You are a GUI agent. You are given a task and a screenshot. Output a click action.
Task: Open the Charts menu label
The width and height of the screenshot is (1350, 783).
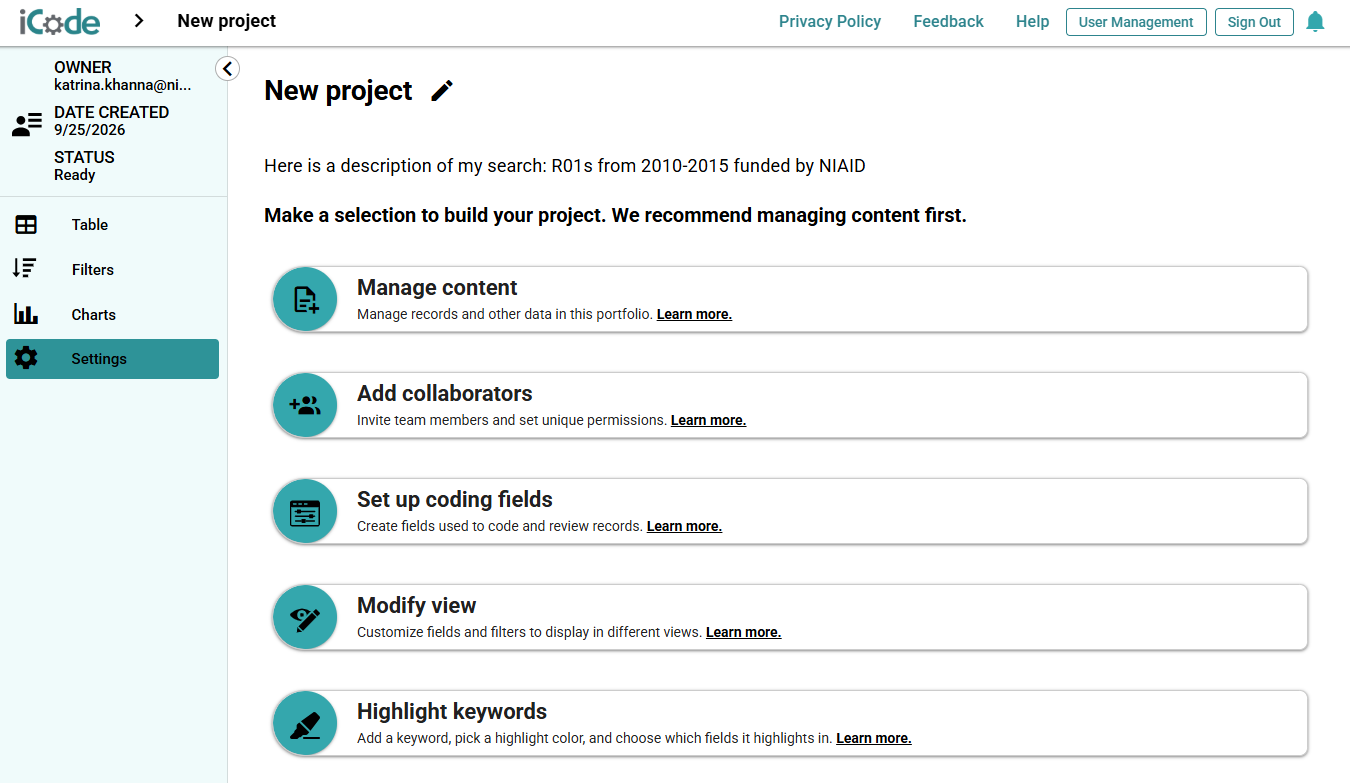pos(94,315)
